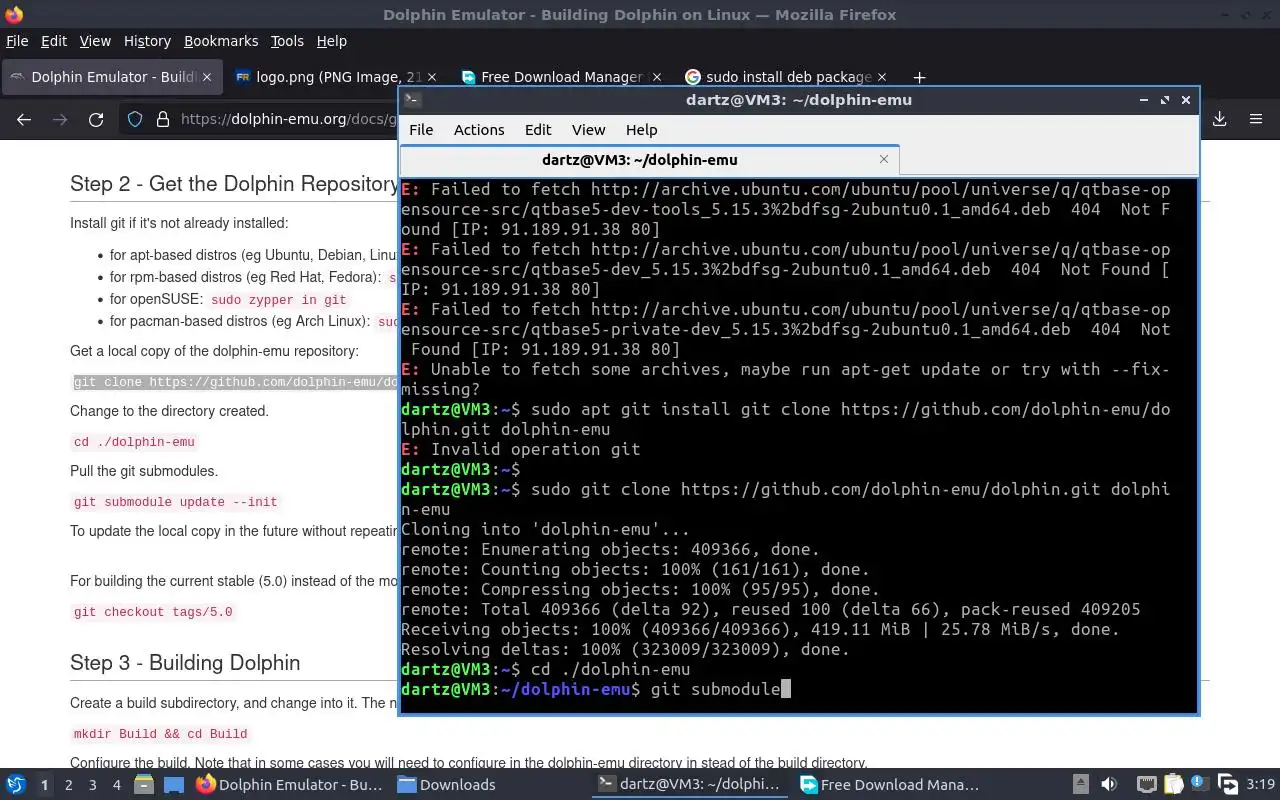Switch to Free Download Manager browser tab
1280x800 pixels.
(562, 77)
